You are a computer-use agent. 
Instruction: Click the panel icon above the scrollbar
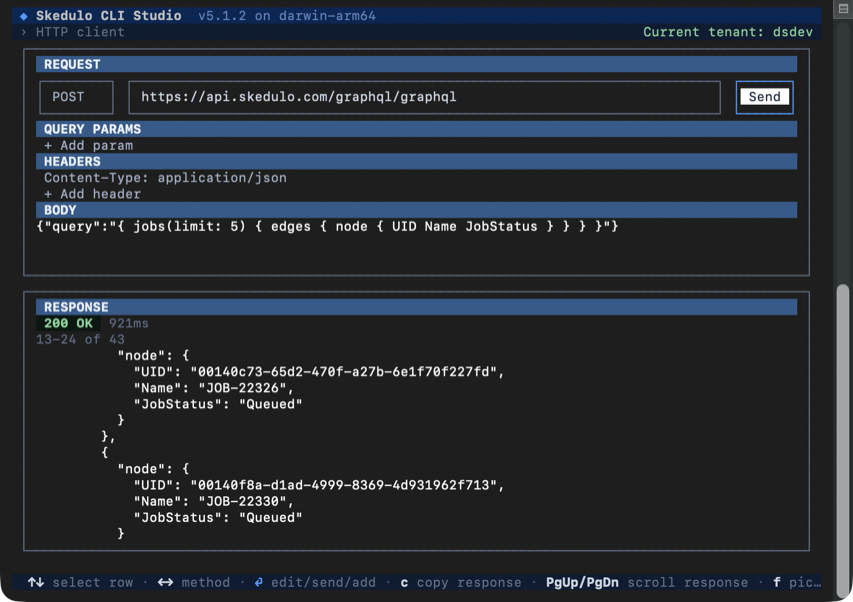click(x=843, y=9)
